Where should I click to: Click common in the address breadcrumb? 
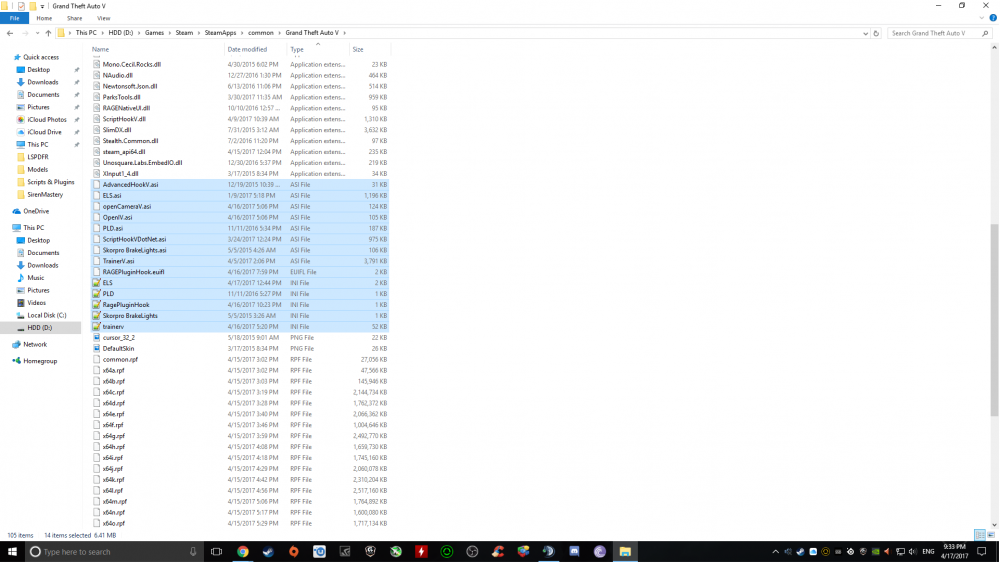coord(261,33)
